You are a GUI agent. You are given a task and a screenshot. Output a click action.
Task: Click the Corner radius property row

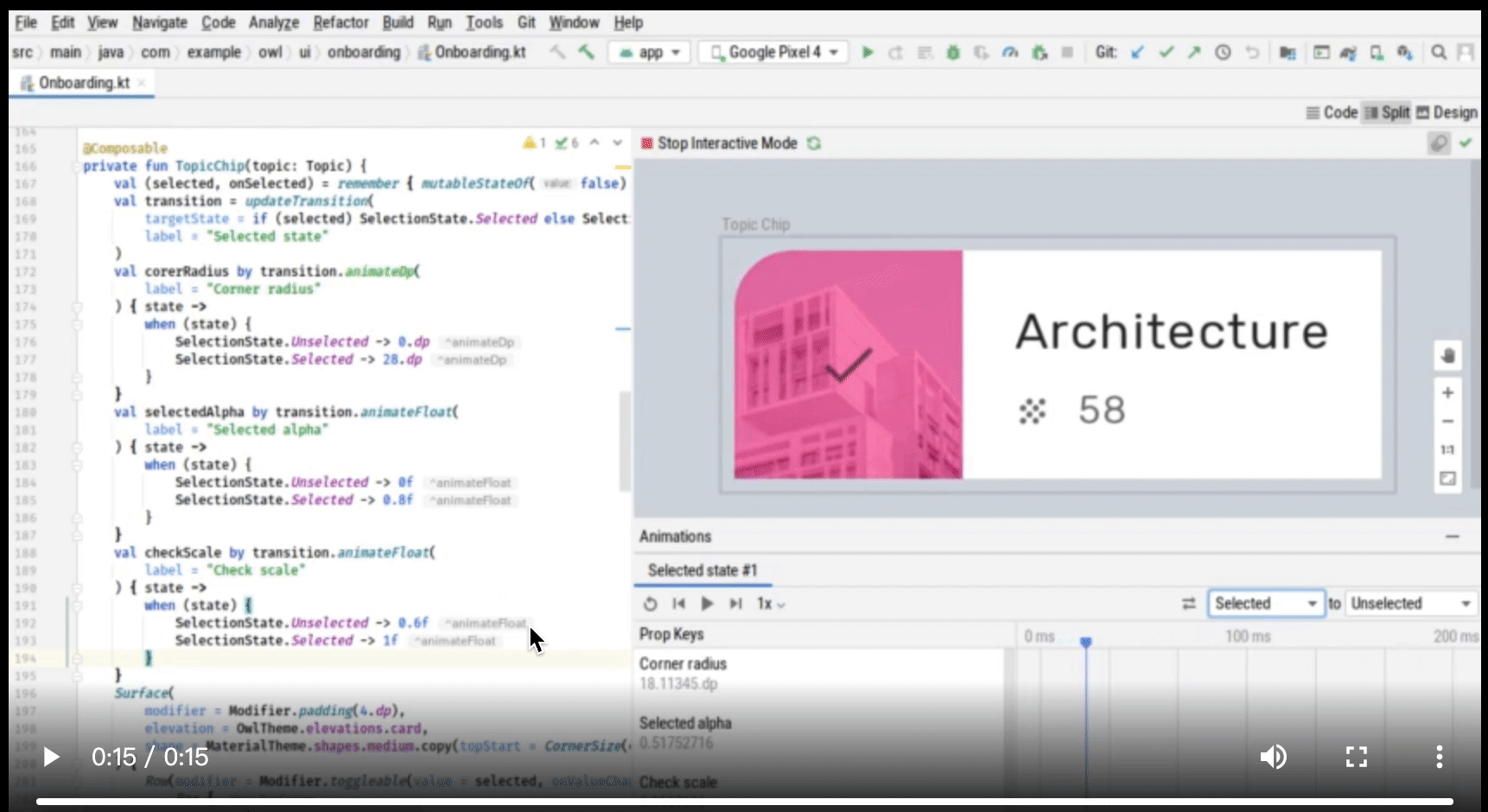coord(821,674)
